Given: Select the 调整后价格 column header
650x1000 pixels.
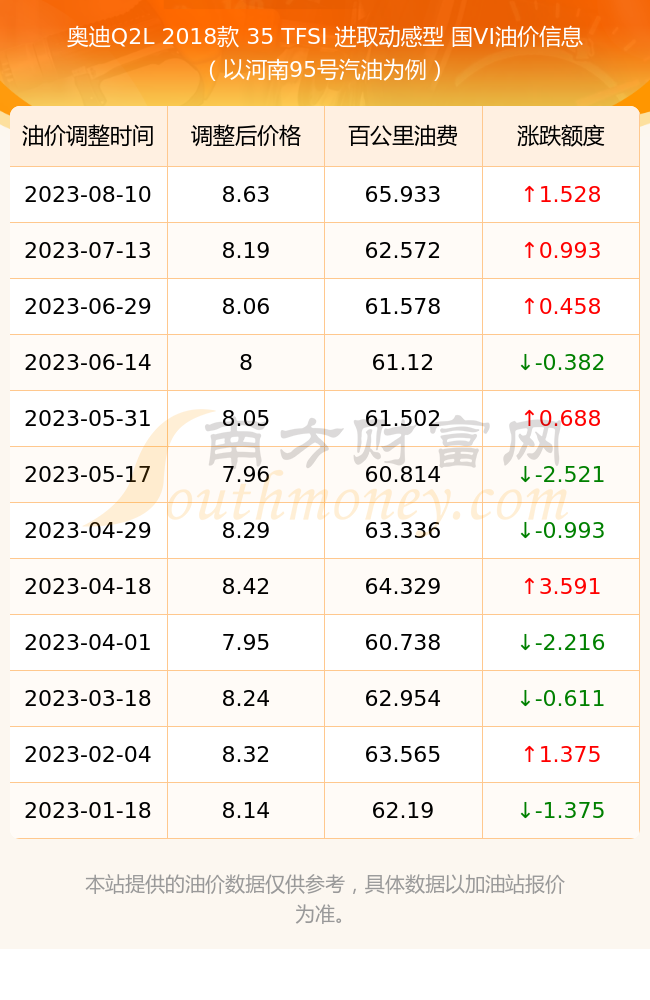Looking at the screenshot, I should (x=246, y=136).
